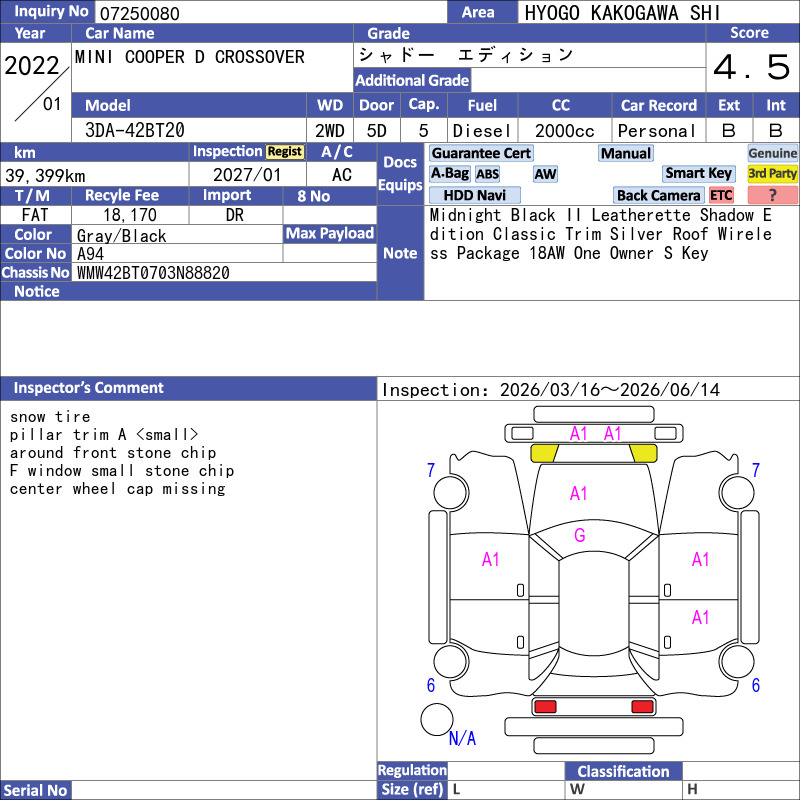Select the A.Bag equipment badge
Image resolution: width=800 pixels, height=800 pixels.
[449, 173]
